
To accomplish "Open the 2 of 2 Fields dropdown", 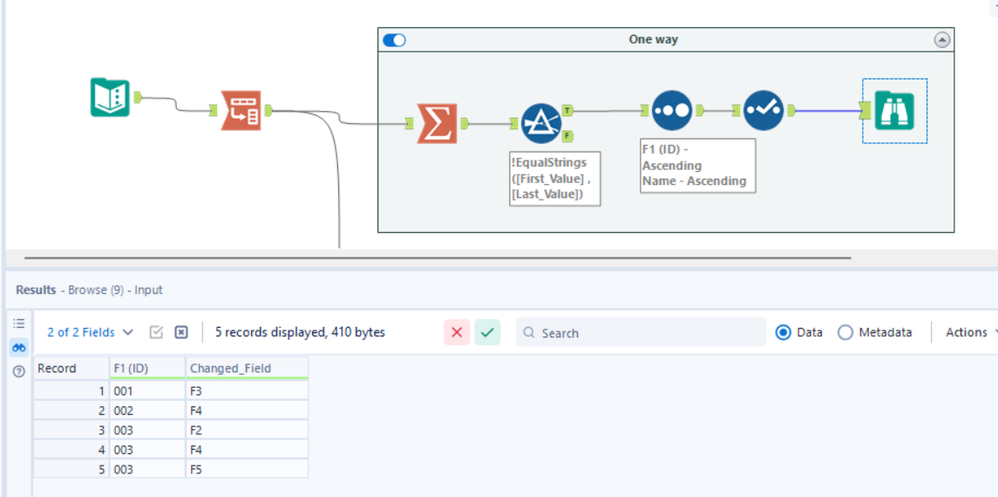I will (90, 332).
